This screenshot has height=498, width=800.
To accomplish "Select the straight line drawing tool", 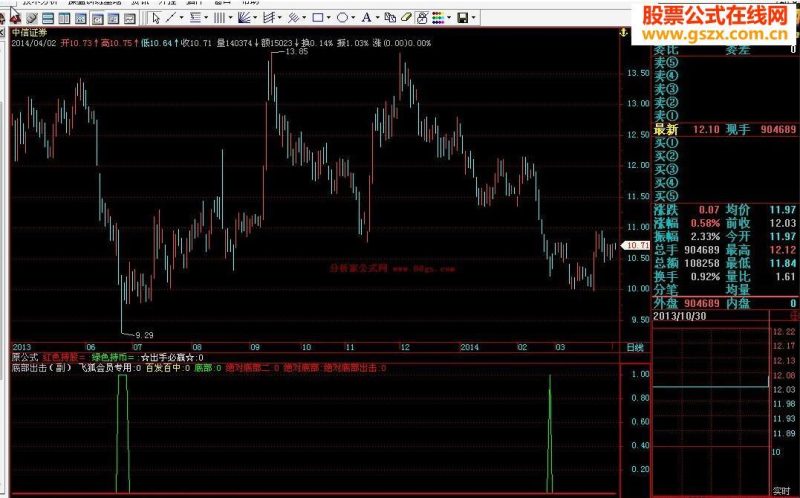I will pyautogui.click(x=170, y=18).
